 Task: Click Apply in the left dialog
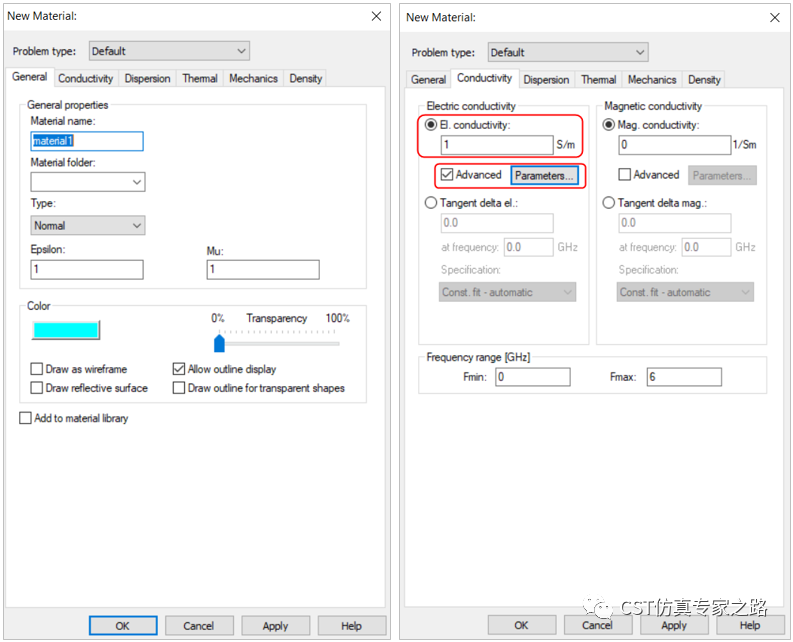coord(275,625)
